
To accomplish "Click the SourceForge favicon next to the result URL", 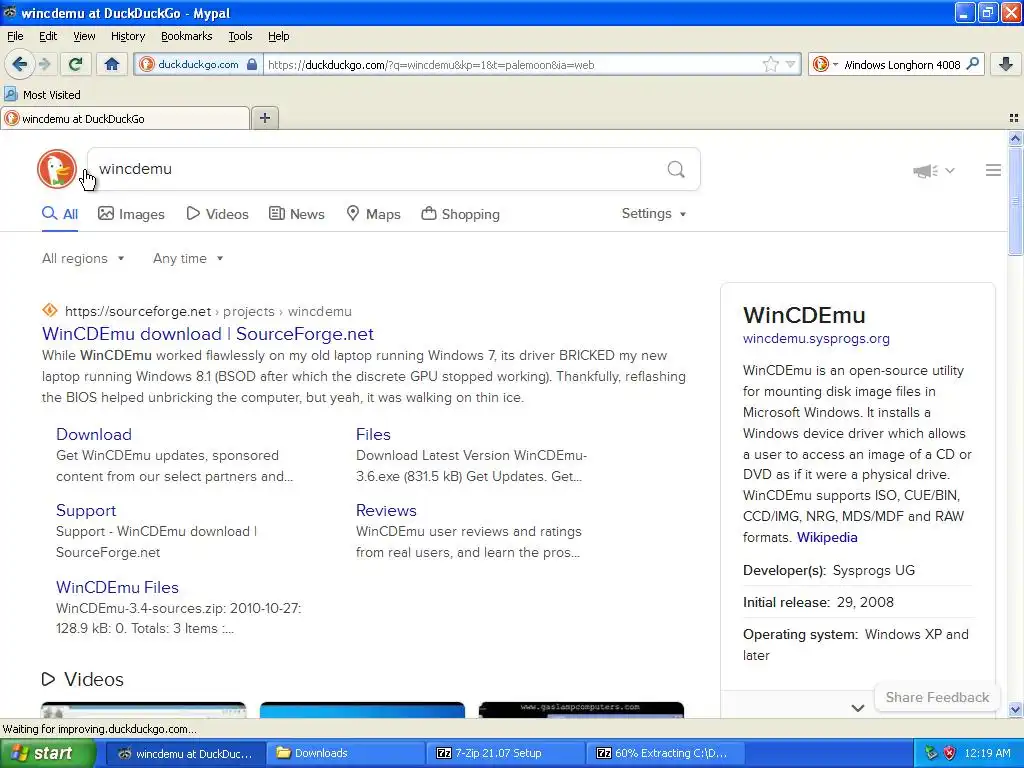I will [50, 310].
